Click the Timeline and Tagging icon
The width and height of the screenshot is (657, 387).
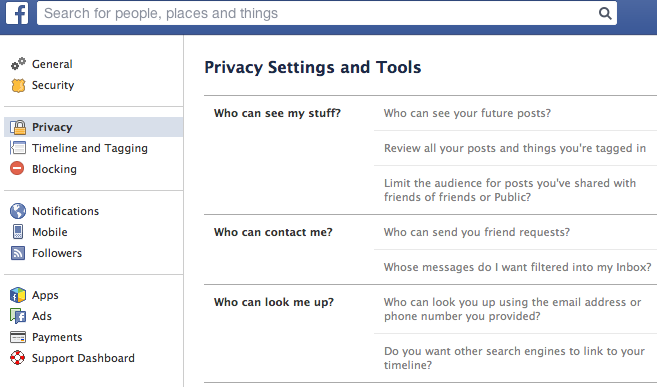click(x=18, y=148)
